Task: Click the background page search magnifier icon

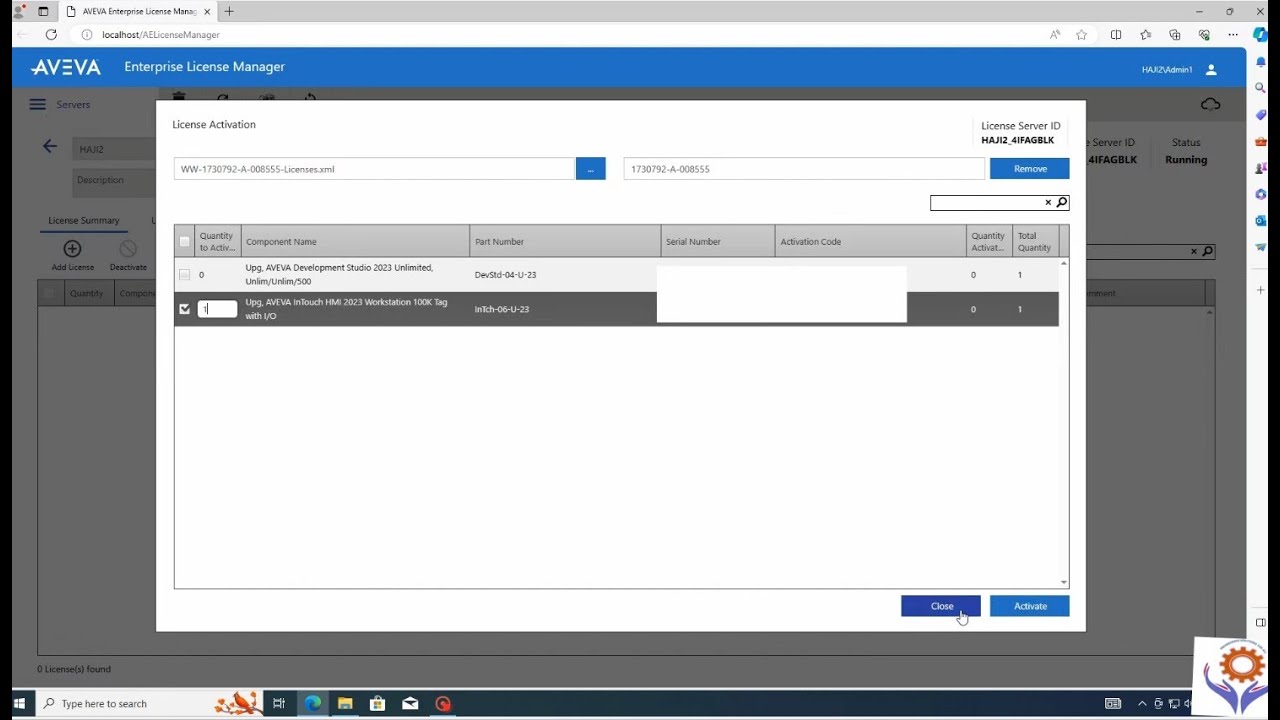Action: coord(1208,251)
